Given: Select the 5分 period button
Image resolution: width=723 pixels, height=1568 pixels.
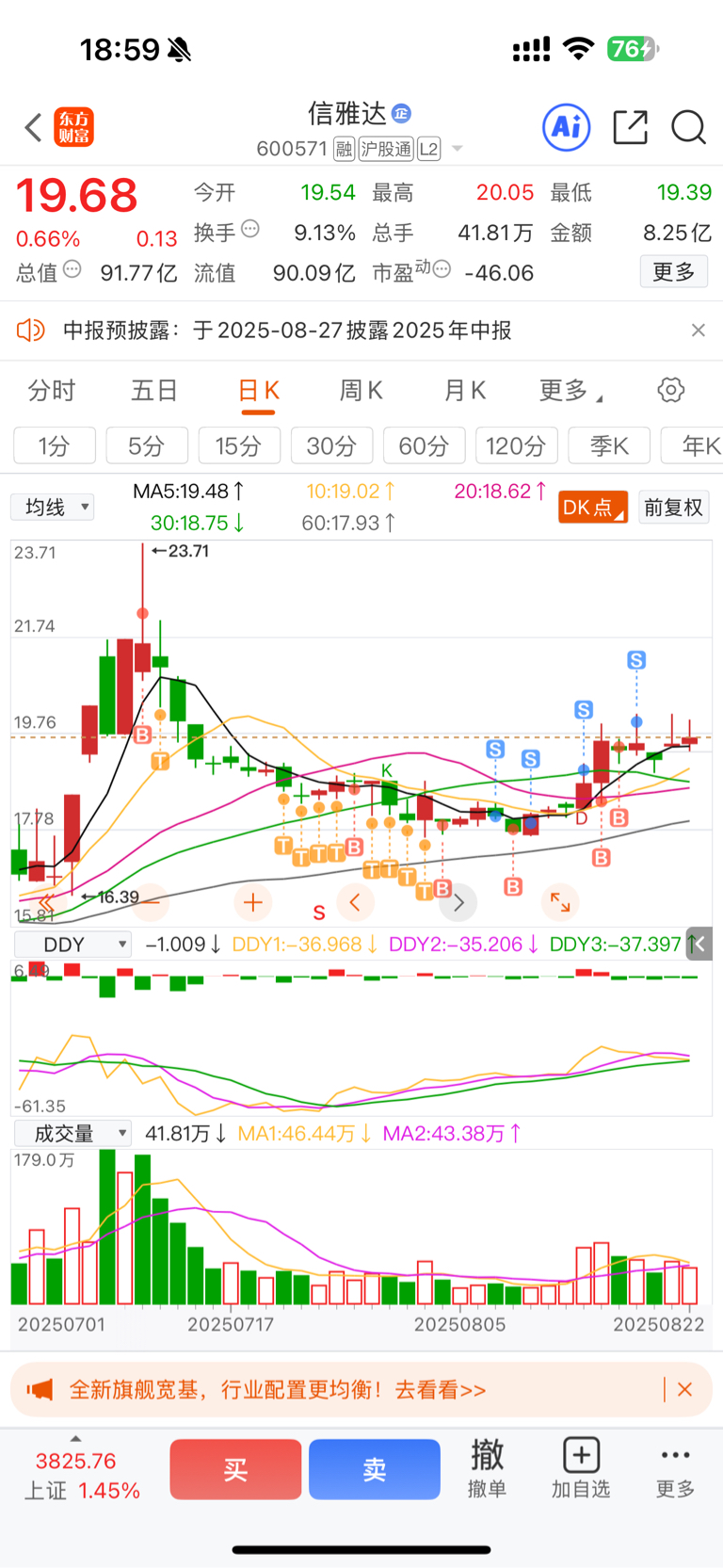Looking at the screenshot, I should tap(147, 445).
